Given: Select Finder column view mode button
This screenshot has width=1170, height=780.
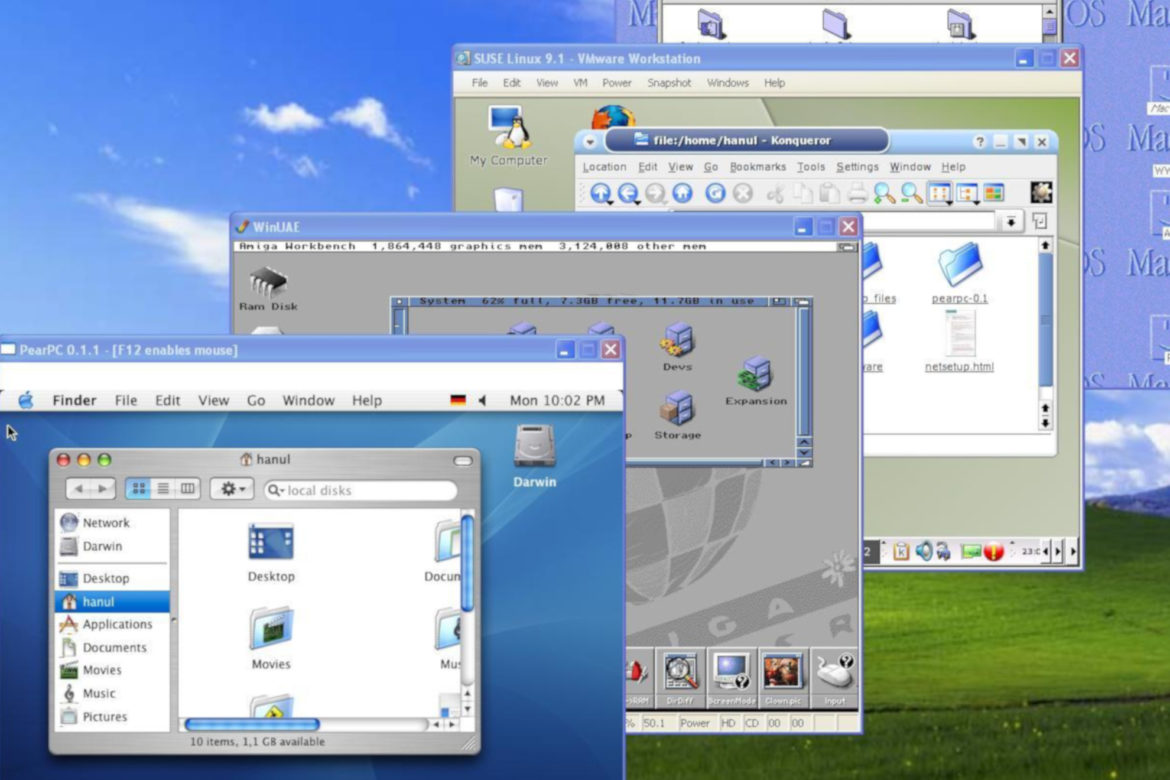Looking at the screenshot, I should 187,489.
